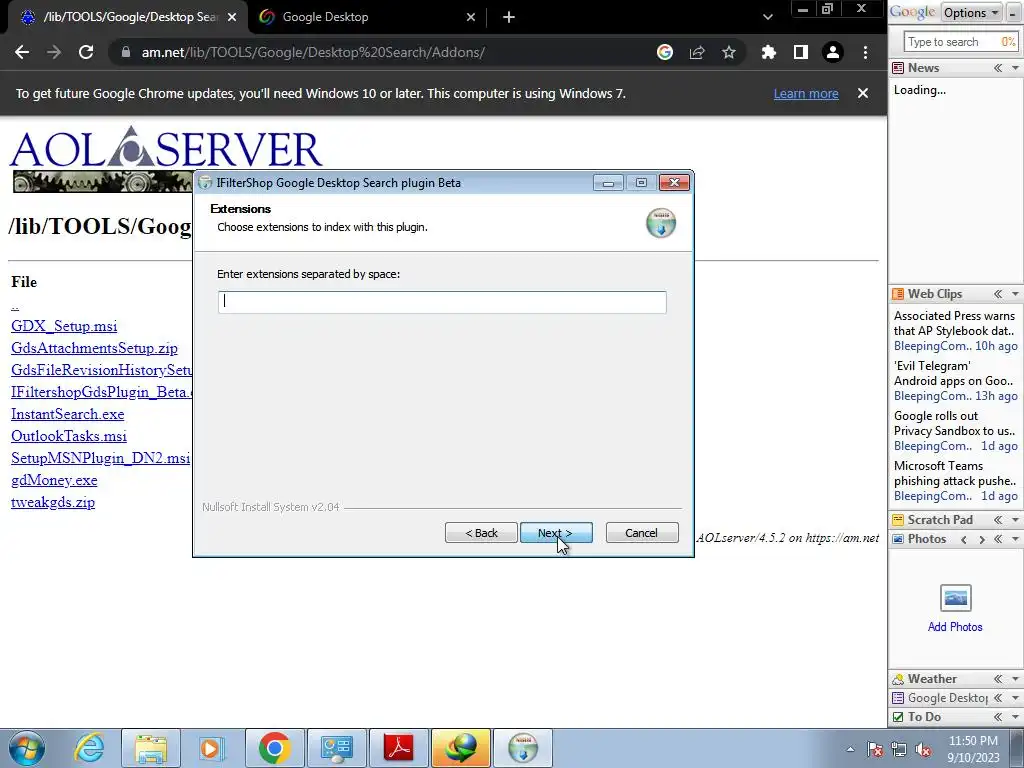Dismiss the Chrome update notice
Screen dimensions: 1024x768
click(x=863, y=93)
